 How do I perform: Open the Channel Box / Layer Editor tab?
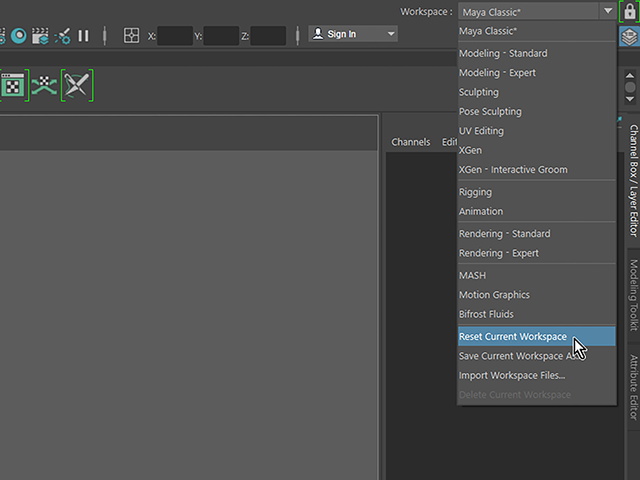click(633, 181)
